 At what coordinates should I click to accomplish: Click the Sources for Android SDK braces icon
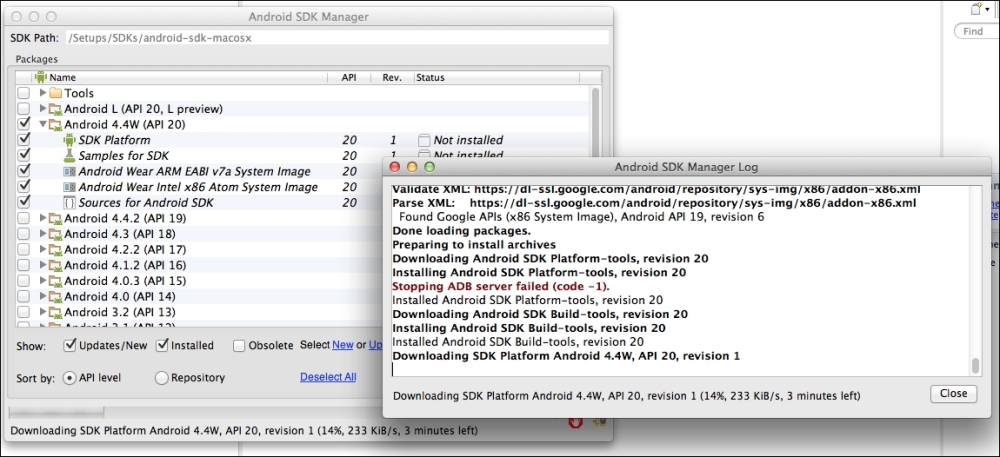(x=69, y=203)
